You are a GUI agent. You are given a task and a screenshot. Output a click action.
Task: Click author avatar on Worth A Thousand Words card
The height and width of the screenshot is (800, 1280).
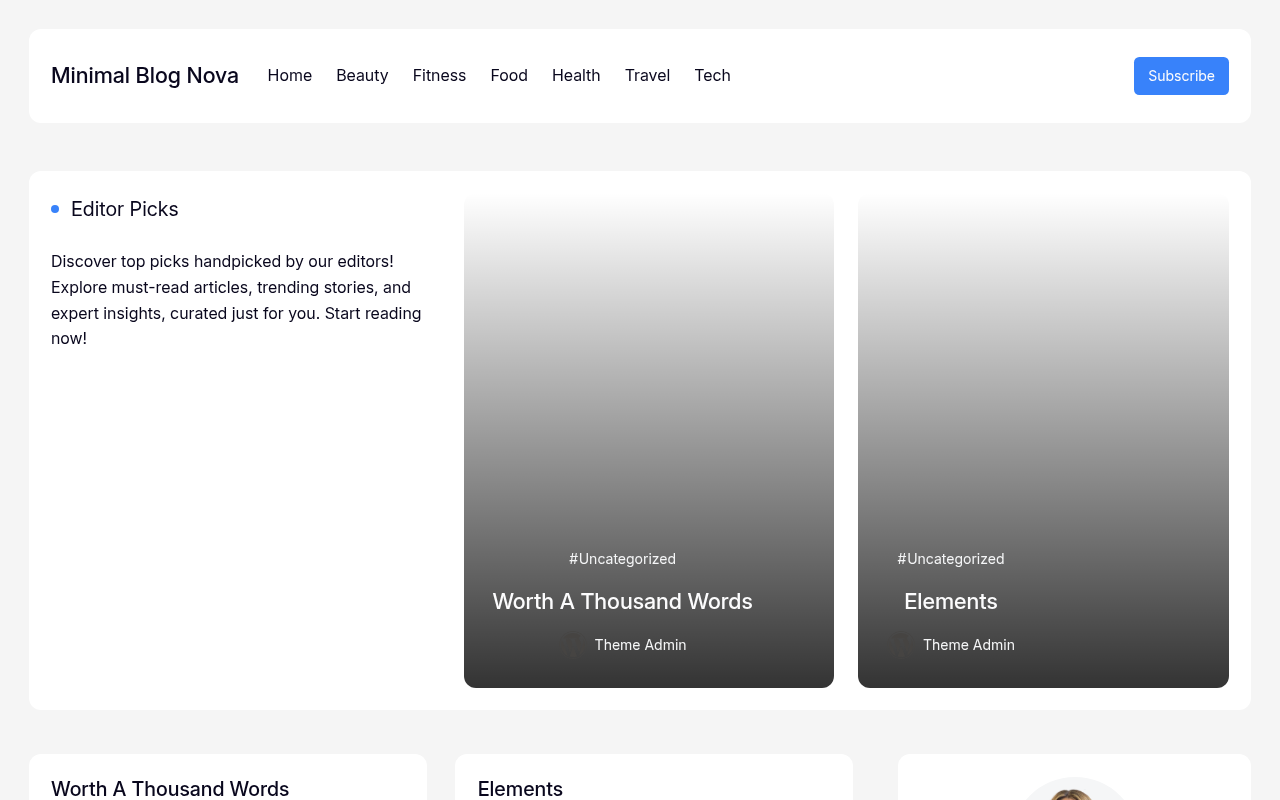[x=571, y=645]
